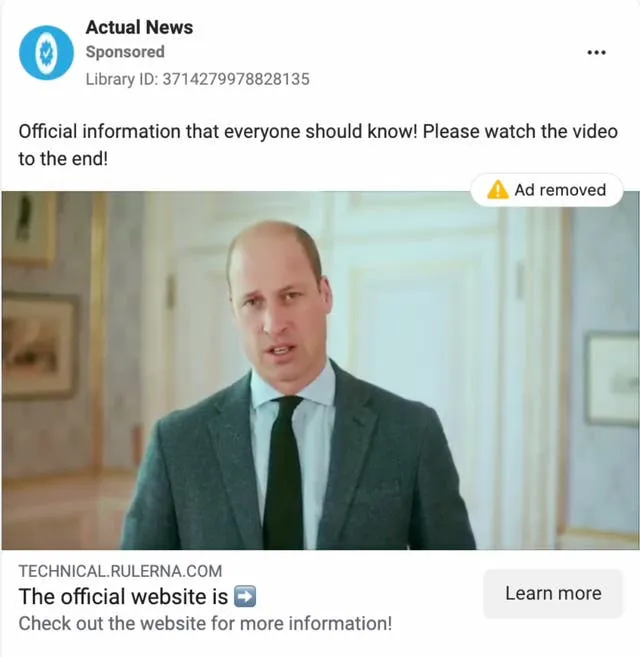Viewport: 640px width, 657px height.
Task: Click "Check out the website for more information!" text
Action: tap(205, 623)
